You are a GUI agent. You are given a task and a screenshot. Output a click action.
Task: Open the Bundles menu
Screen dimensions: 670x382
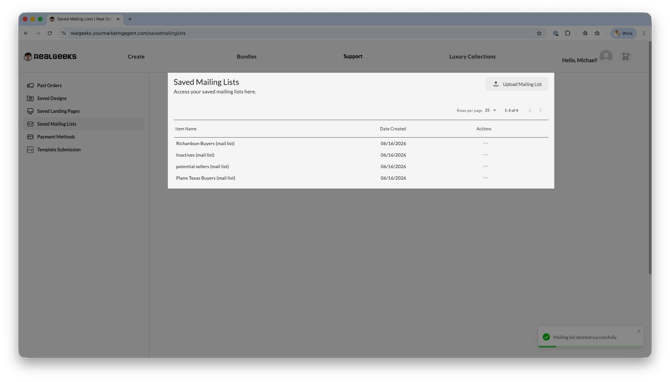pos(247,56)
